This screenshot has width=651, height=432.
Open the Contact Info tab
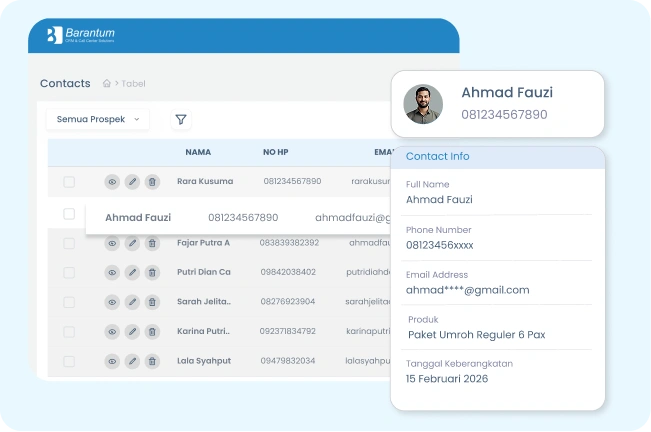(437, 157)
